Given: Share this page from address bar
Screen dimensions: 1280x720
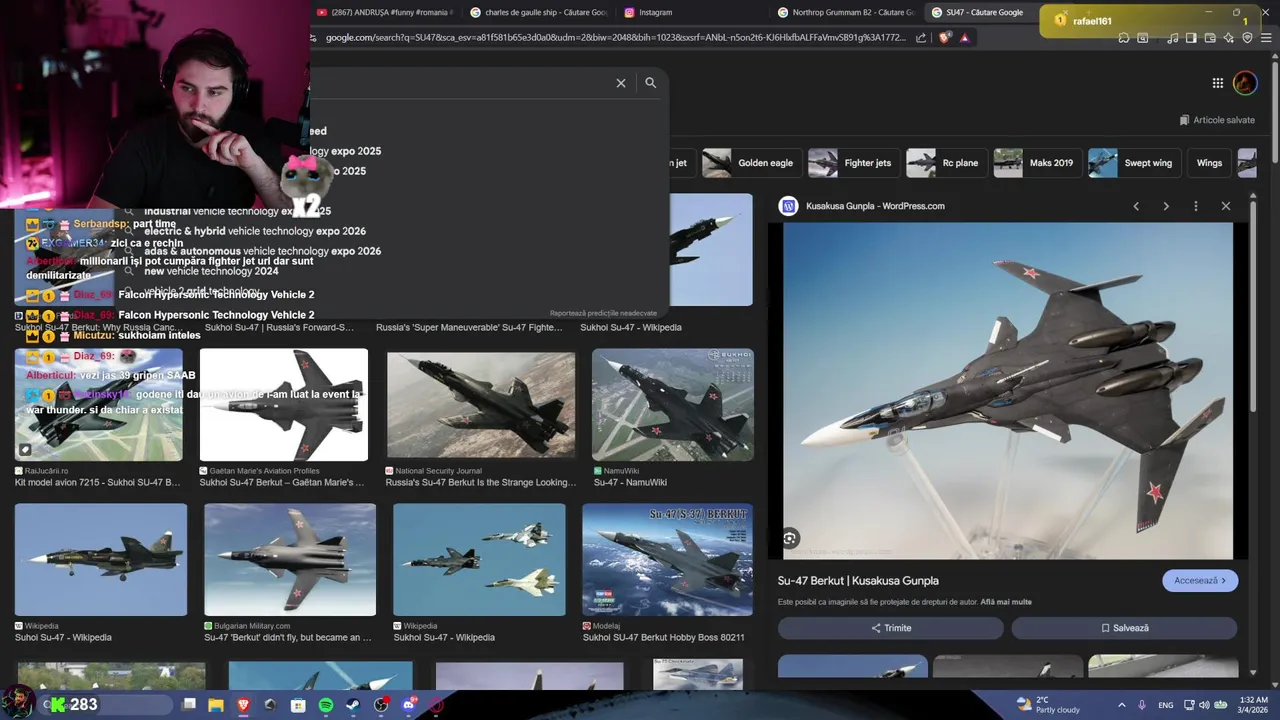Looking at the screenshot, I should [921, 38].
